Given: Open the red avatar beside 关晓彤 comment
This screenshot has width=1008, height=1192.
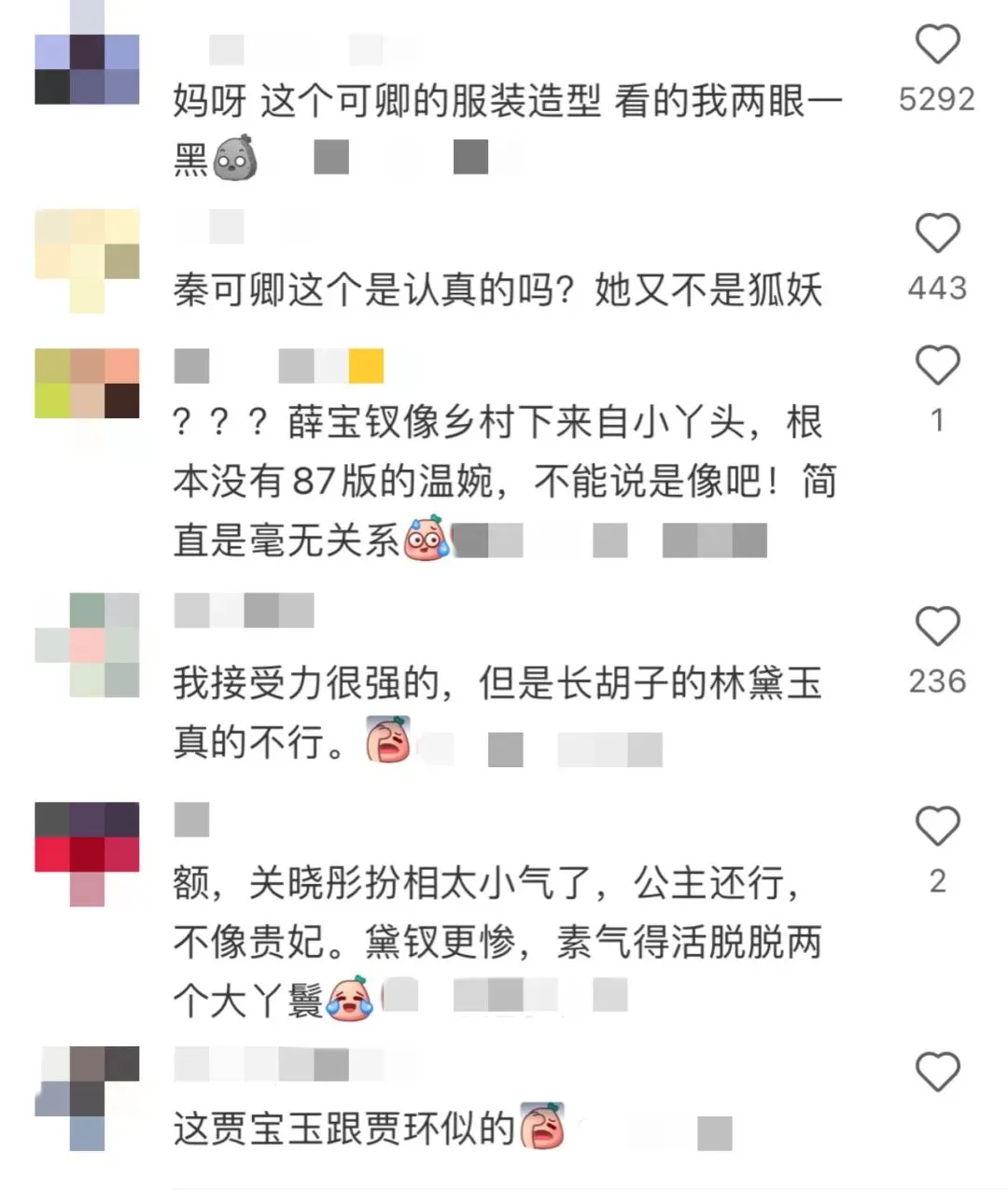Looking at the screenshot, I should [x=87, y=854].
